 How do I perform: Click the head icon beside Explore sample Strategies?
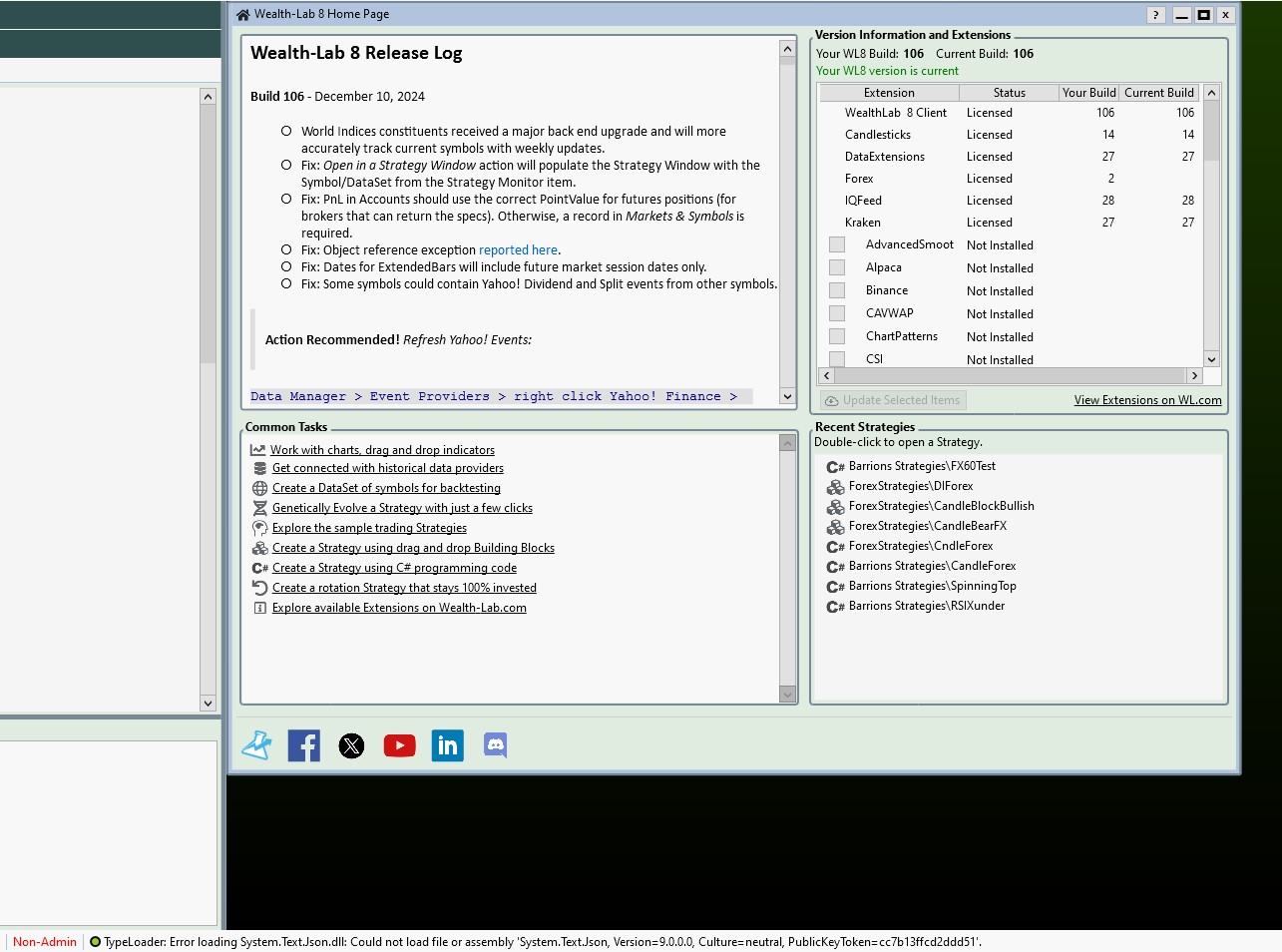(259, 528)
